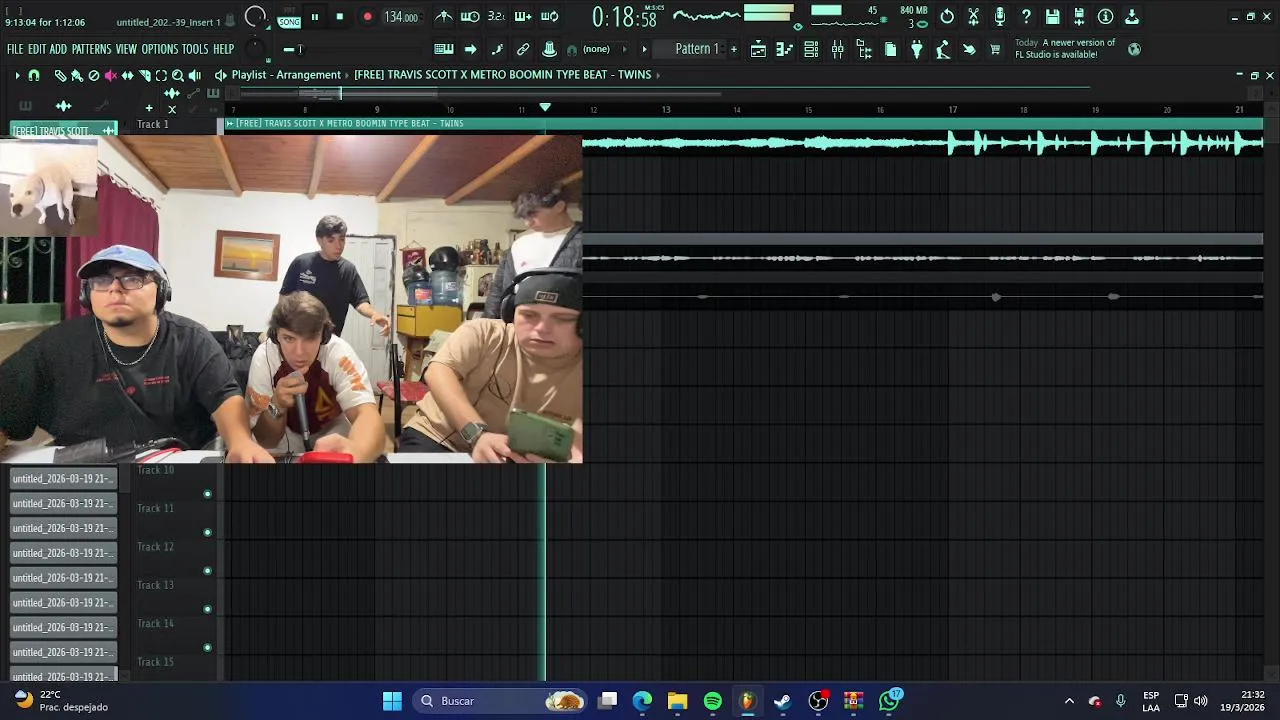Select playlist Draw pencil tool
Viewport: 1280px width, 720px height.
tap(60, 75)
